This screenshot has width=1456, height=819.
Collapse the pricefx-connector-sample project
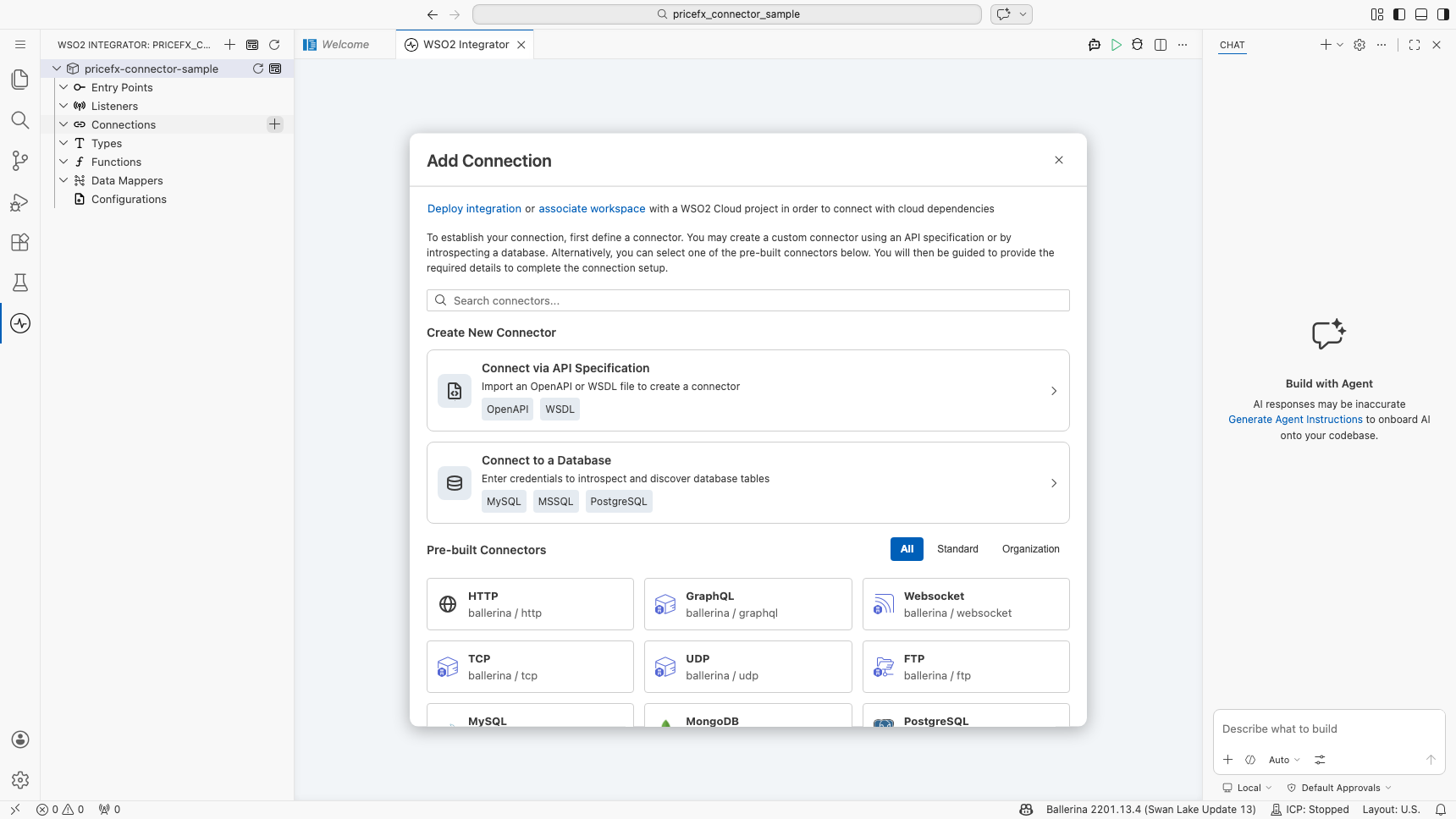pos(57,69)
